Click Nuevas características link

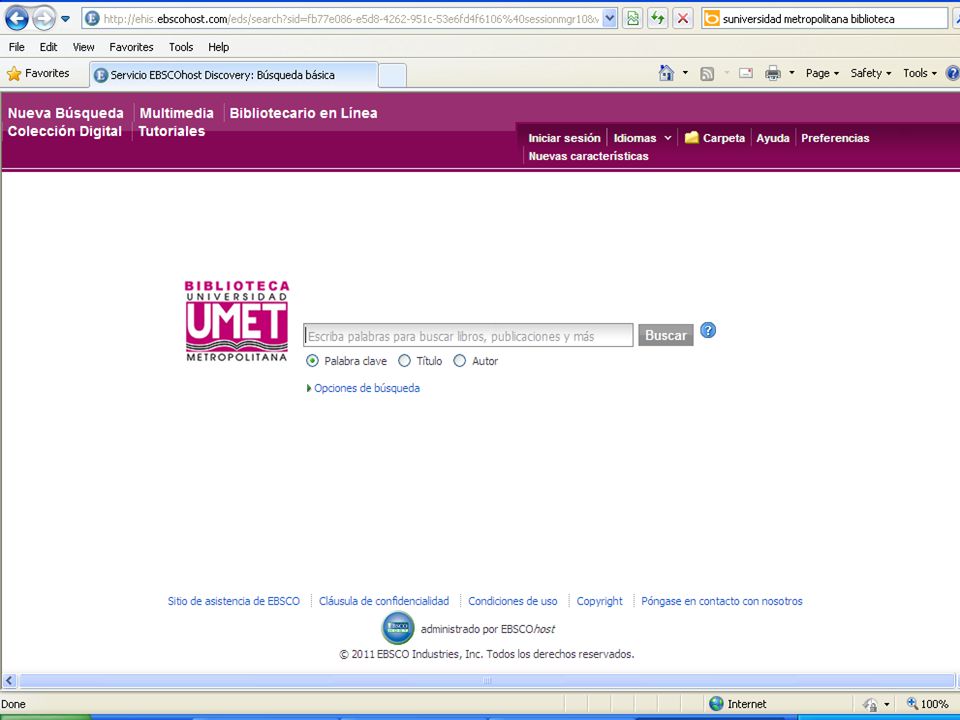point(588,156)
